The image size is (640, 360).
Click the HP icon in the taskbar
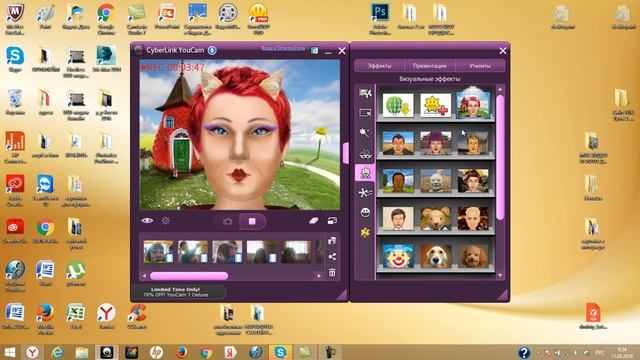tap(156, 352)
